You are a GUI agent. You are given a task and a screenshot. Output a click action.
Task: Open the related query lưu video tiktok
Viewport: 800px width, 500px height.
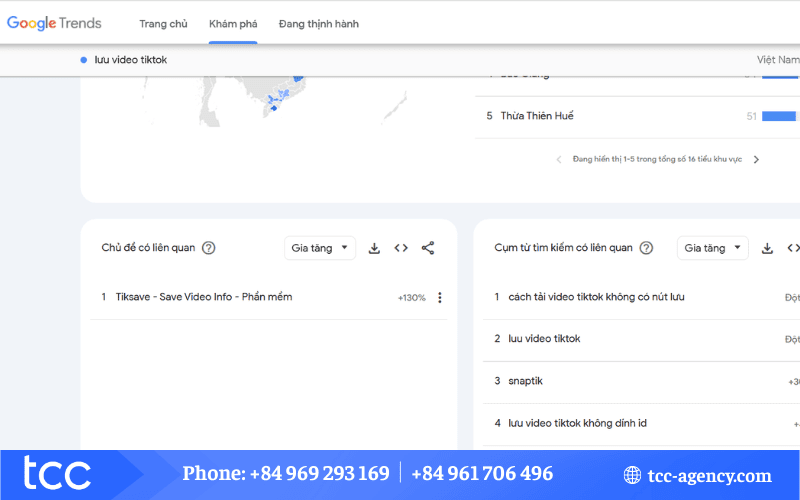point(544,339)
